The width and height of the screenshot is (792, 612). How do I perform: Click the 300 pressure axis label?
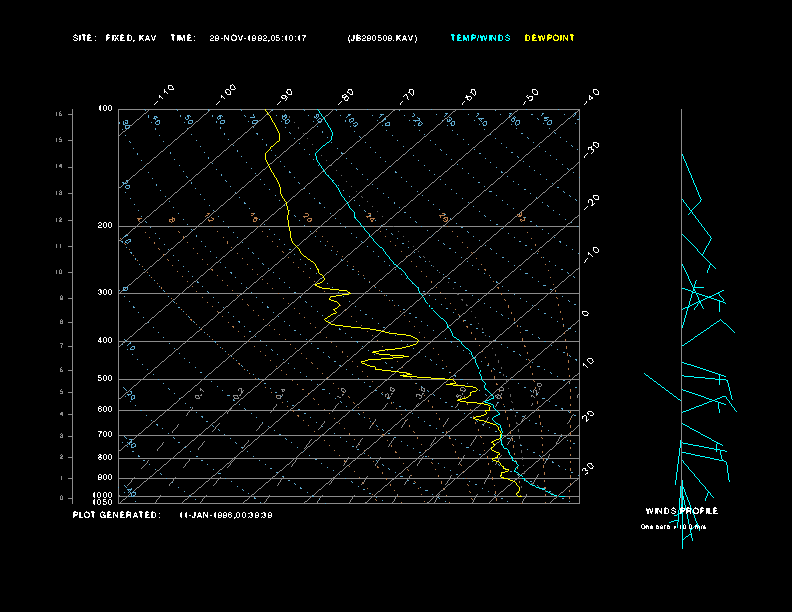tap(105, 293)
